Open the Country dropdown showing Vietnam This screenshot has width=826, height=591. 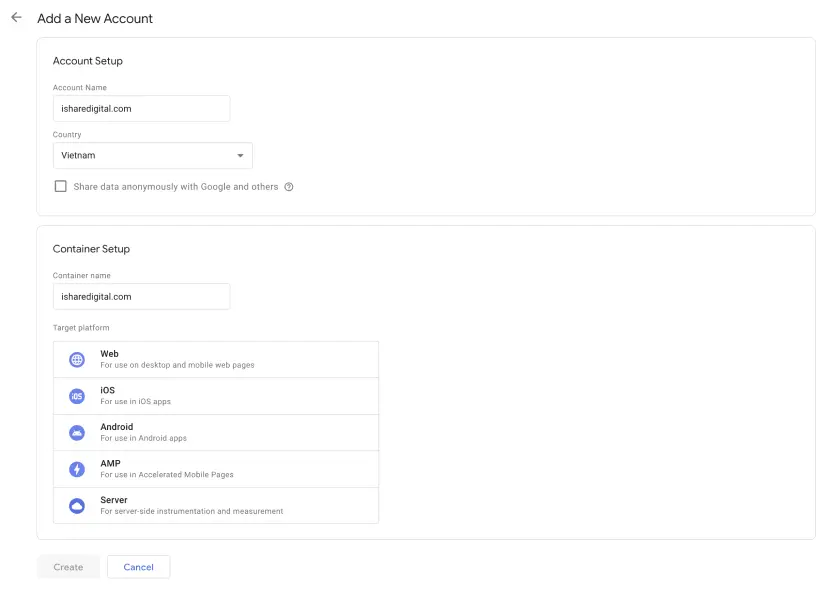(153, 155)
